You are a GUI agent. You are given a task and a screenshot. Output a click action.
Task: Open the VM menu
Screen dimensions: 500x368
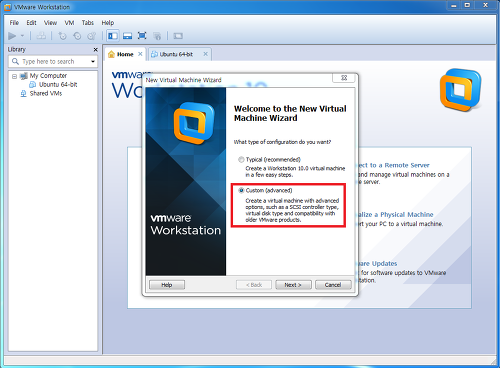[x=69, y=23]
